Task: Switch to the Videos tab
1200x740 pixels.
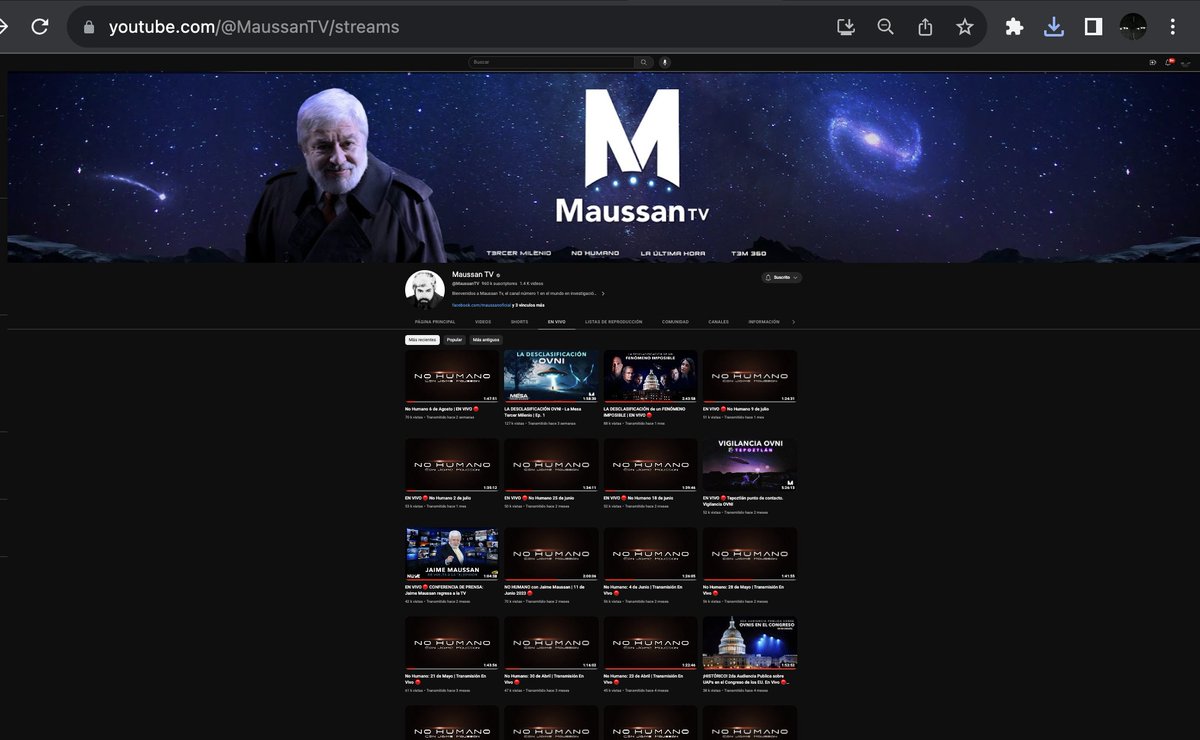Action: (x=483, y=322)
